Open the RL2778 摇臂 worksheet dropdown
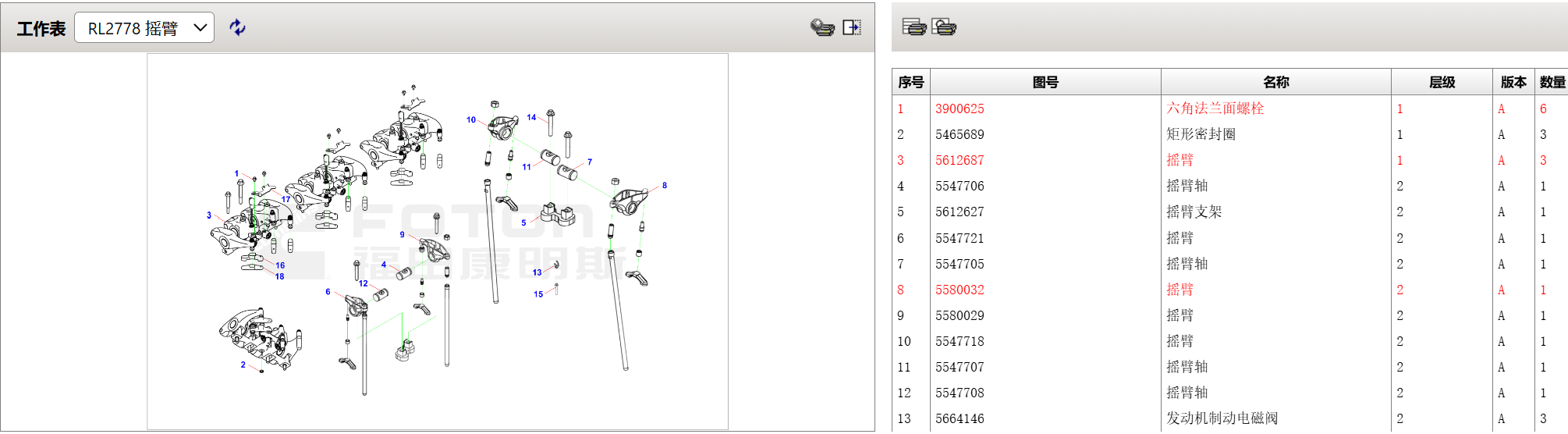 (144, 28)
